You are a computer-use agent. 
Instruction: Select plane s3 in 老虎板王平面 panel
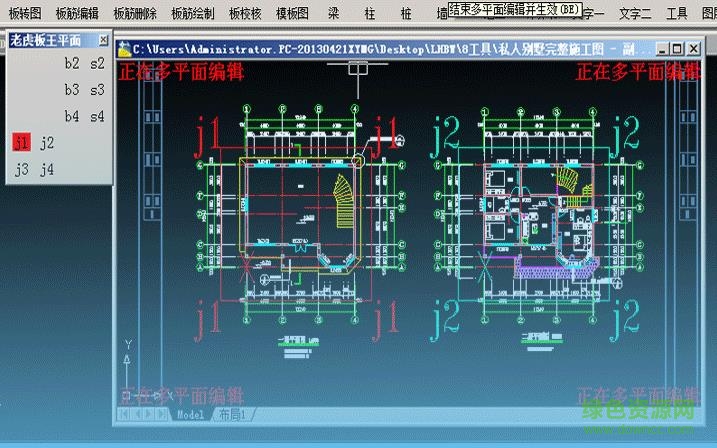click(x=97, y=90)
